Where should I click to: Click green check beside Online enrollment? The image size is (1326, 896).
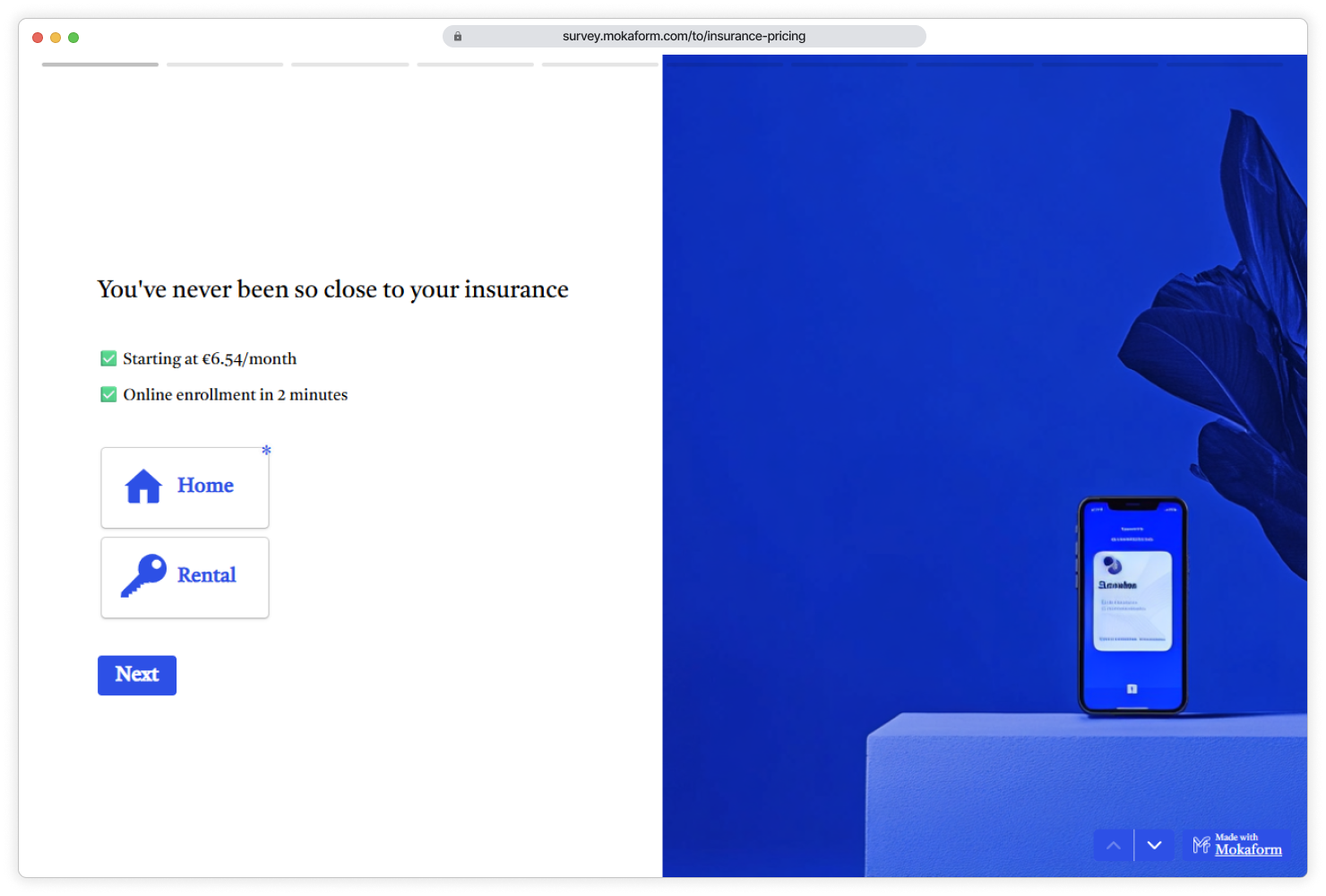[x=108, y=394]
